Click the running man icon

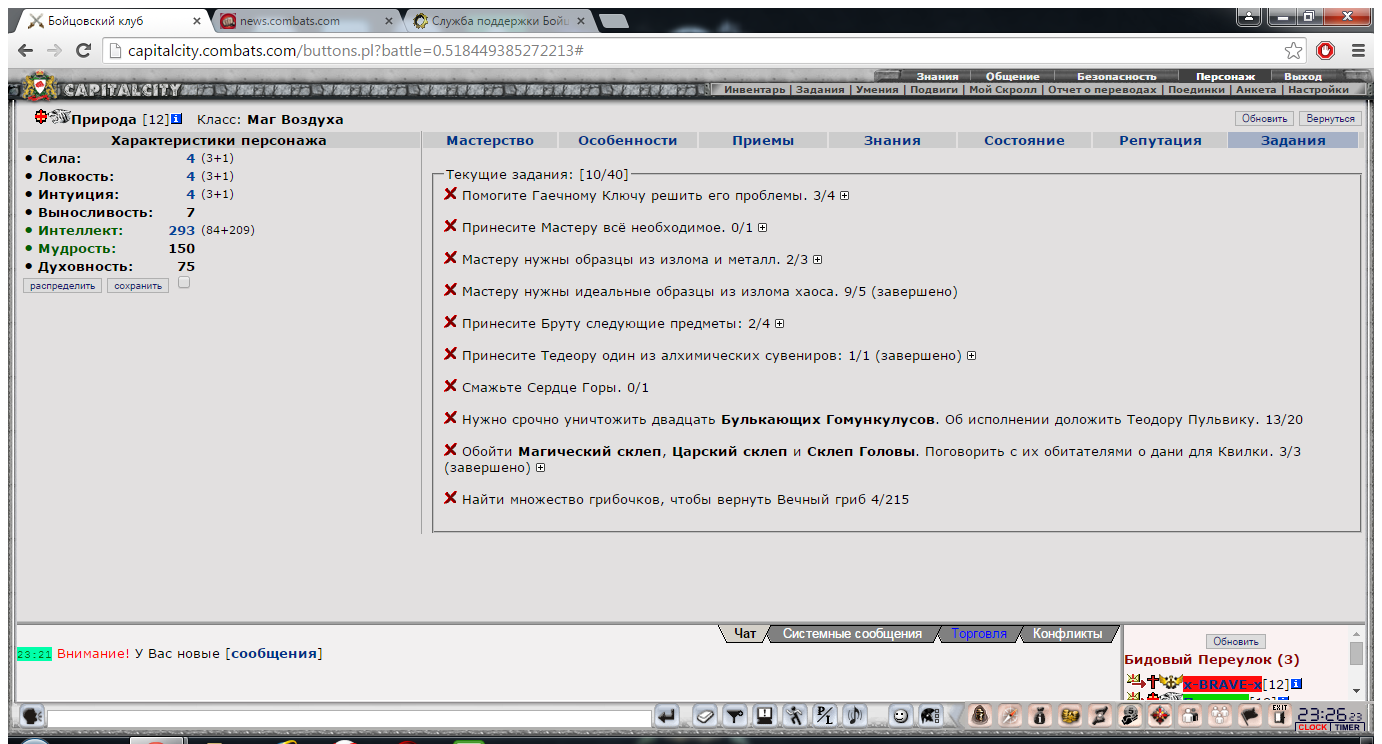(793, 716)
